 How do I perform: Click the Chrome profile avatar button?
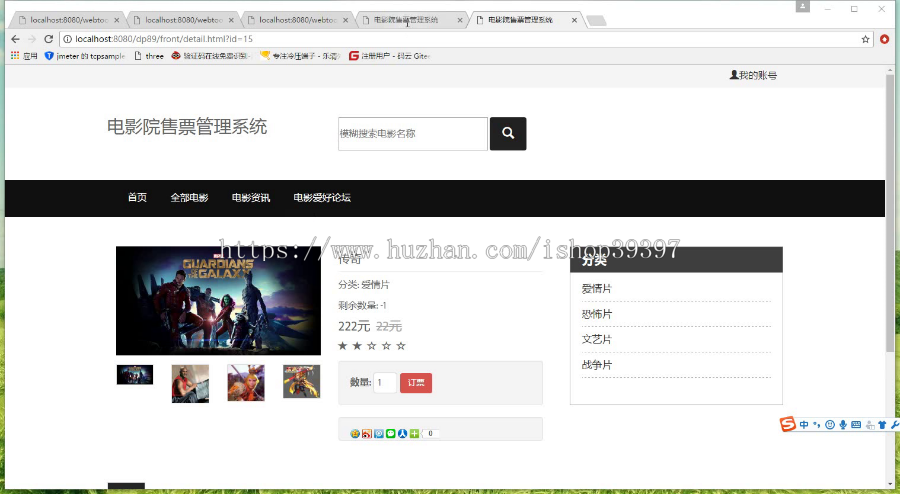click(802, 6)
